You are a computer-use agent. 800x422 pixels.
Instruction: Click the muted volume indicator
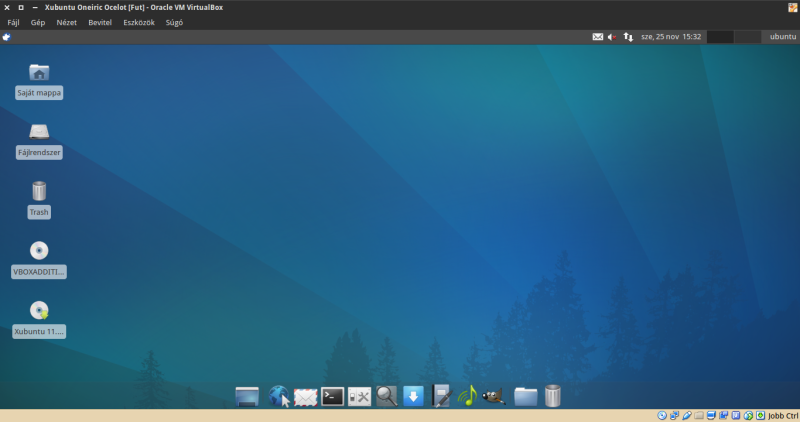pos(612,37)
